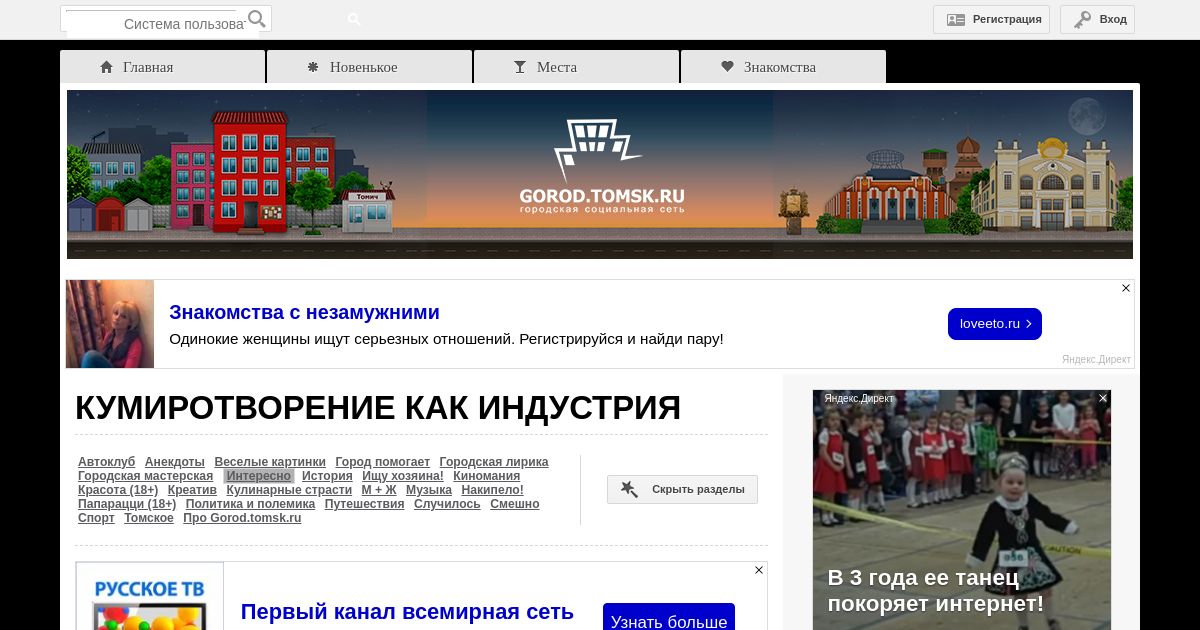Open the Папарацци (18+) section
This screenshot has width=1200, height=630.
point(127,504)
